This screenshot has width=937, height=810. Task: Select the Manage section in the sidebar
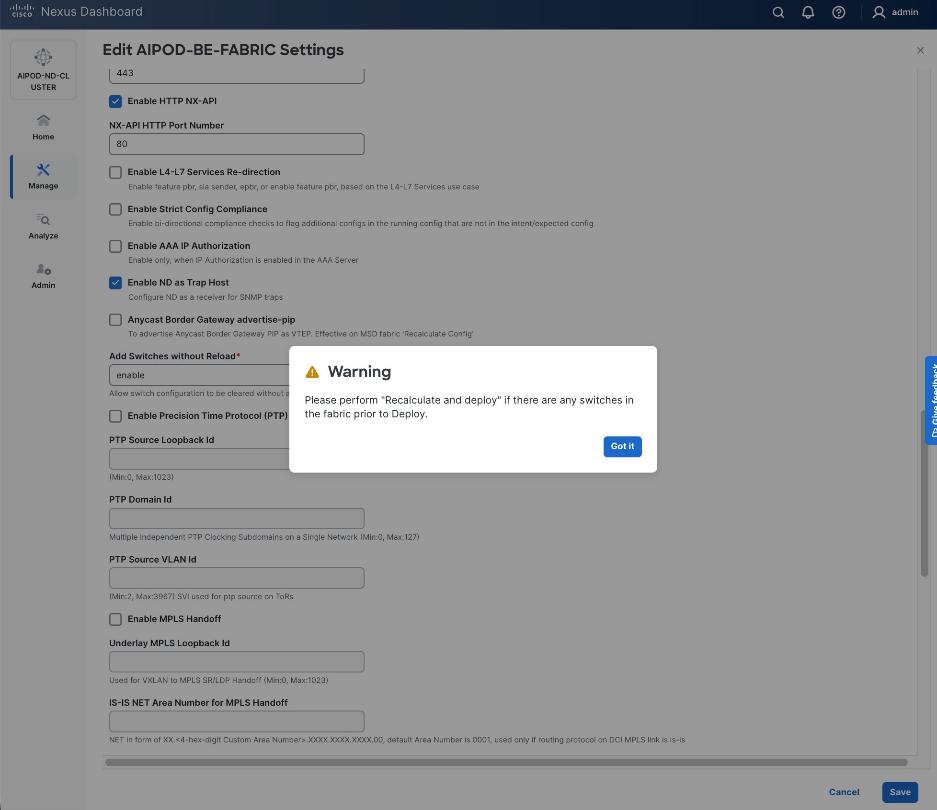click(43, 177)
